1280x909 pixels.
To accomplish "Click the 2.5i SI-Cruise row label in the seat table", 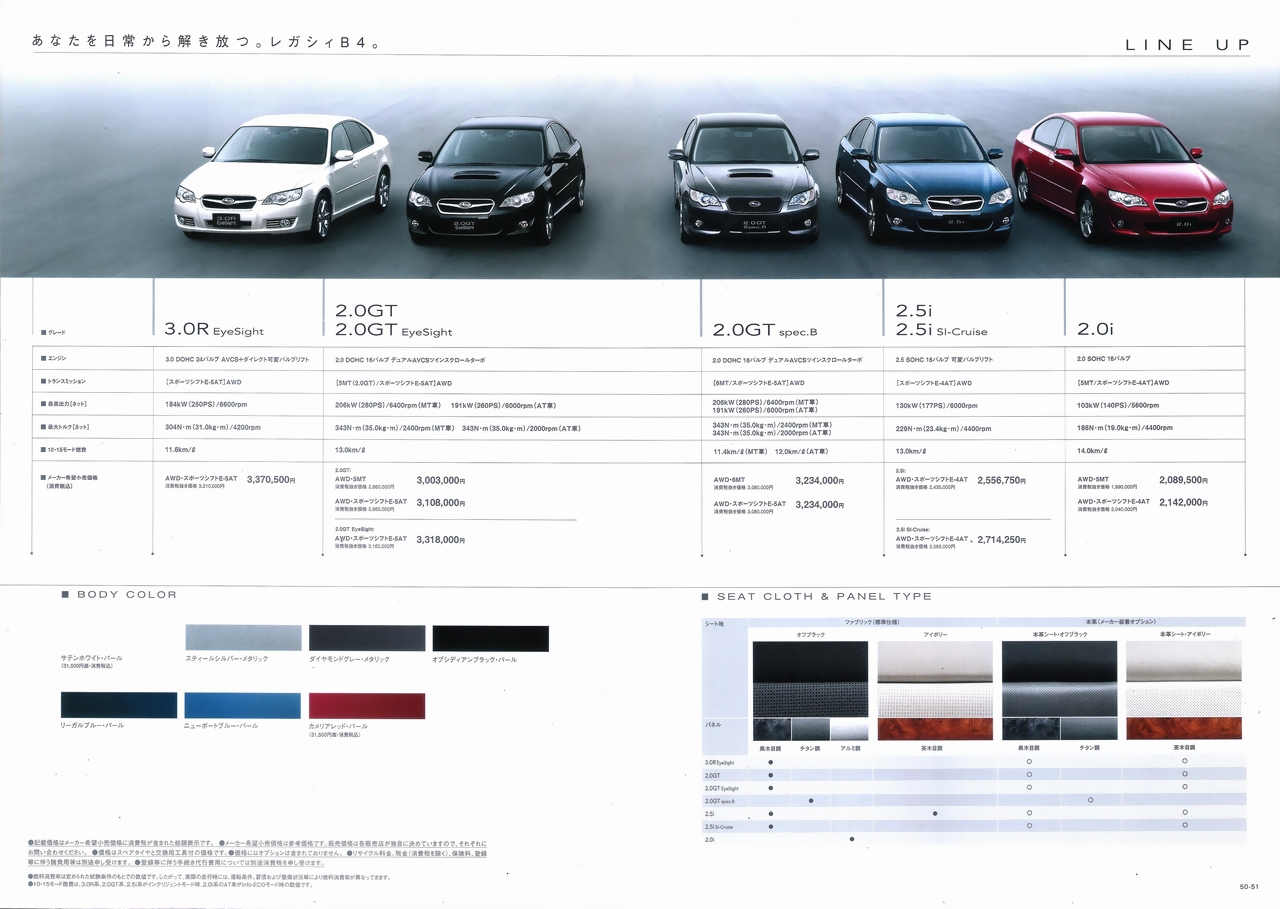I will [x=719, y=827].
